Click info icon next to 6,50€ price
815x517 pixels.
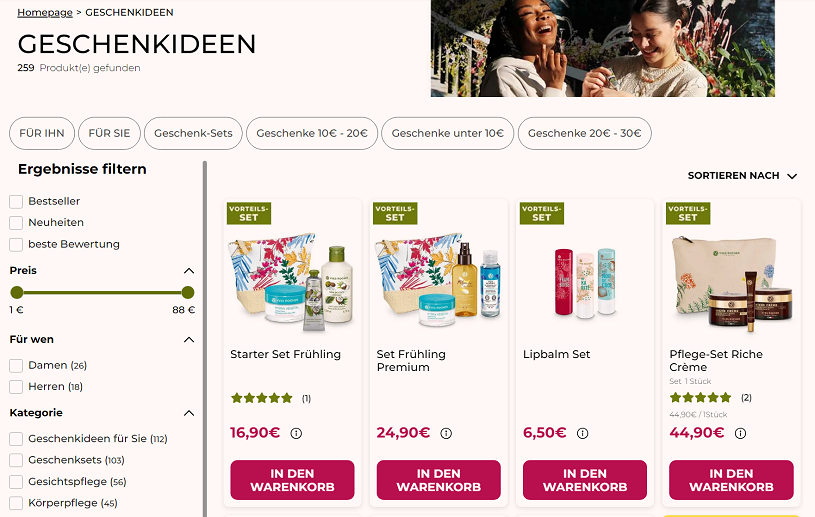coord(583,433)
